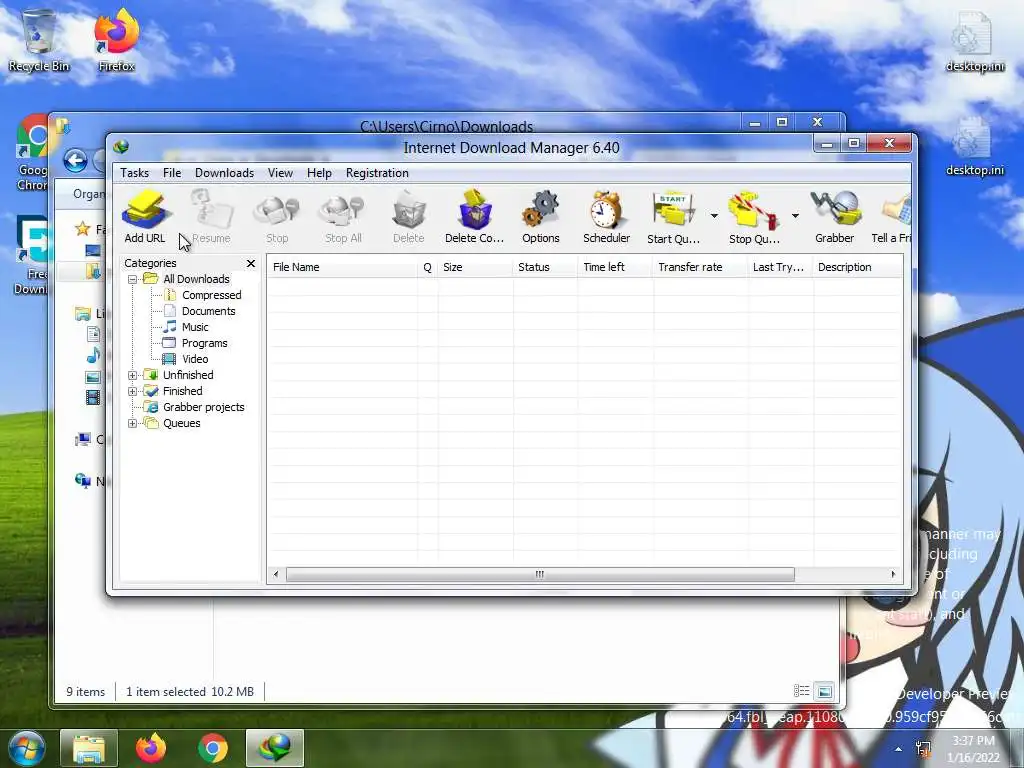
Task: Expand the Finished category node
Action: 133,391
